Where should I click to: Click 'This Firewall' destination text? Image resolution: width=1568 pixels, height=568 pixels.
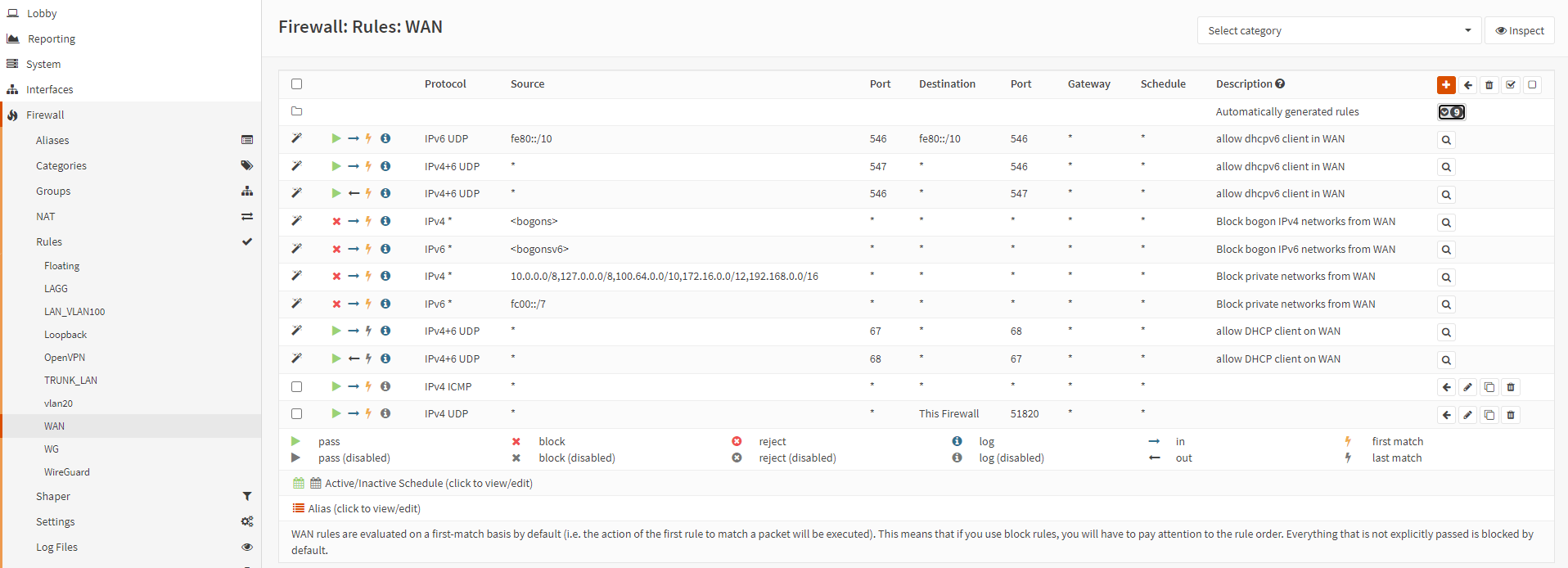pyautogui.click(x=948, y=413)
